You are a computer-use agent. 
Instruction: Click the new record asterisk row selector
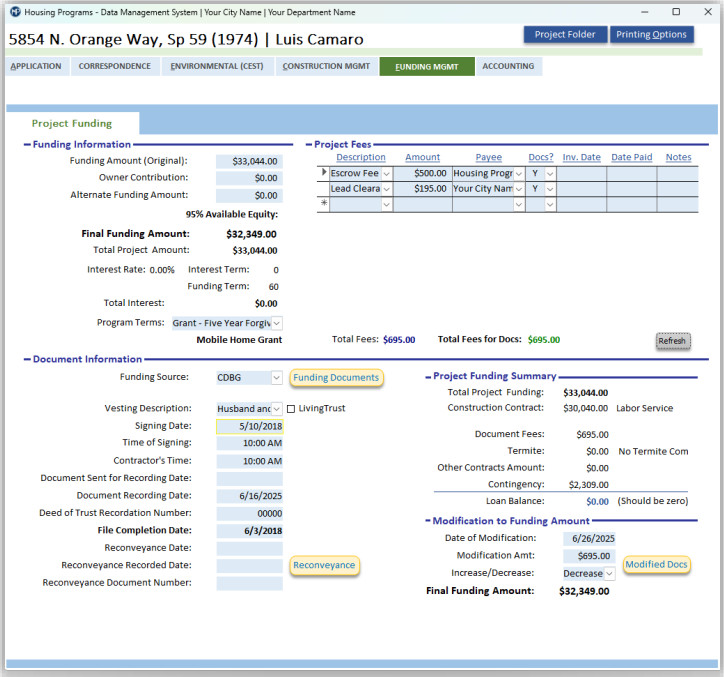(323, 204)
